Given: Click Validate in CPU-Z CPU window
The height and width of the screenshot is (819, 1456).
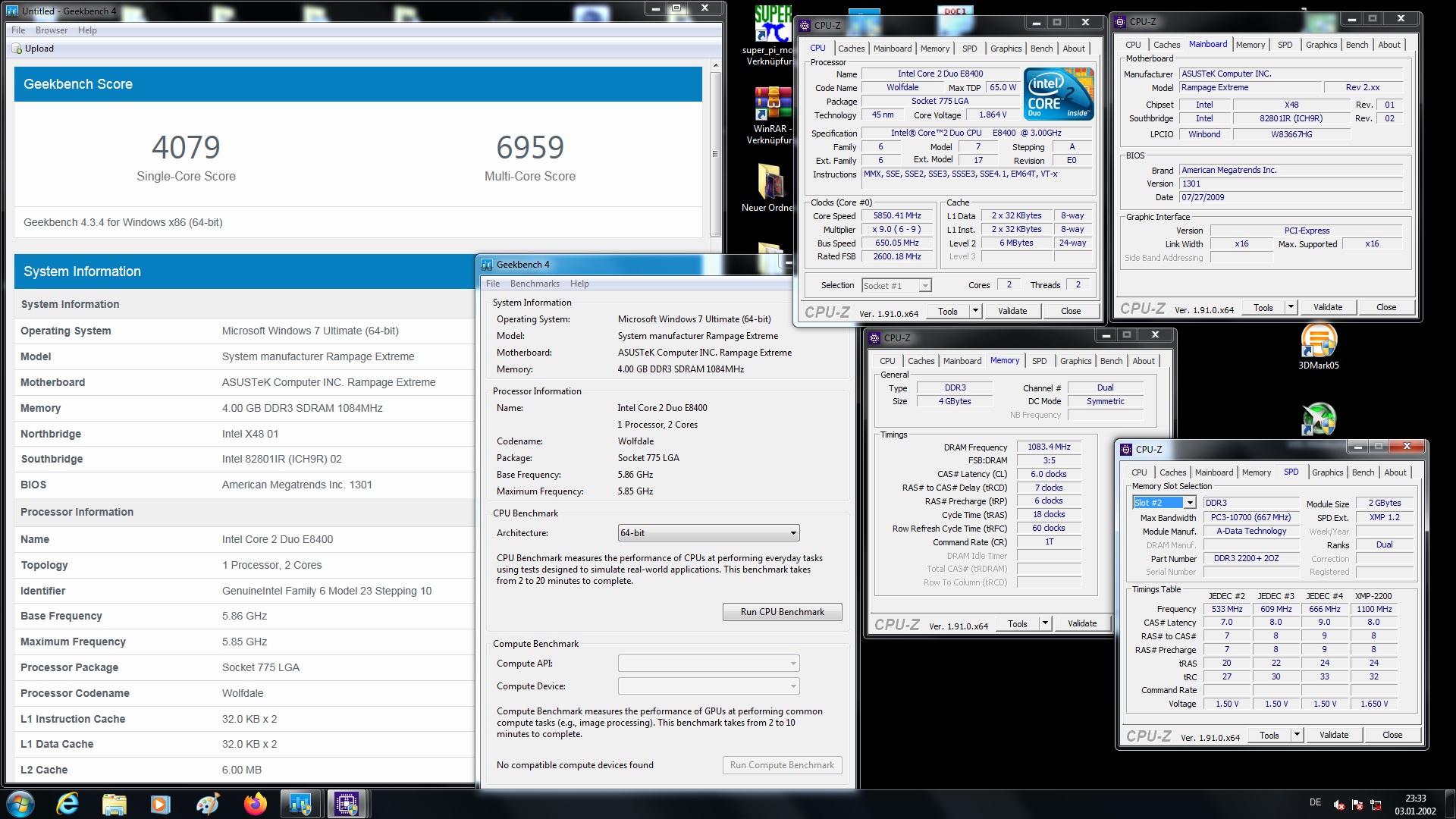Looking at the screenshot, I should (x=1012, y=311).
